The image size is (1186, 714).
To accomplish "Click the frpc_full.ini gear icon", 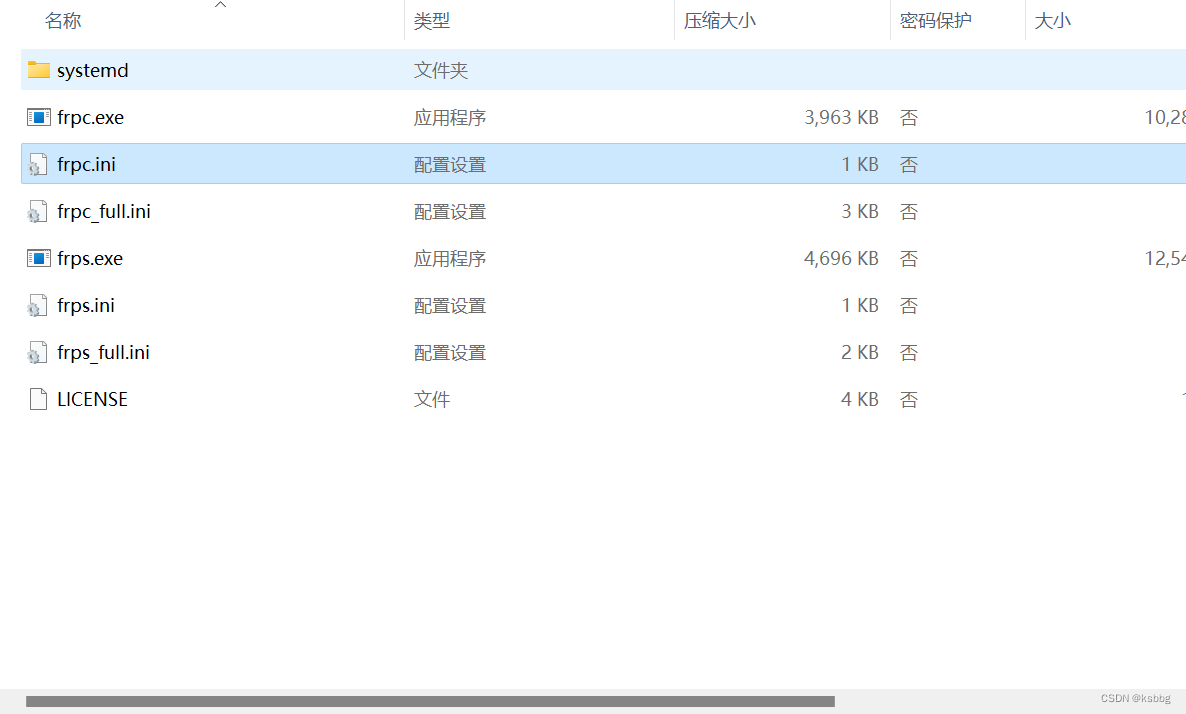I will (37, 211).
